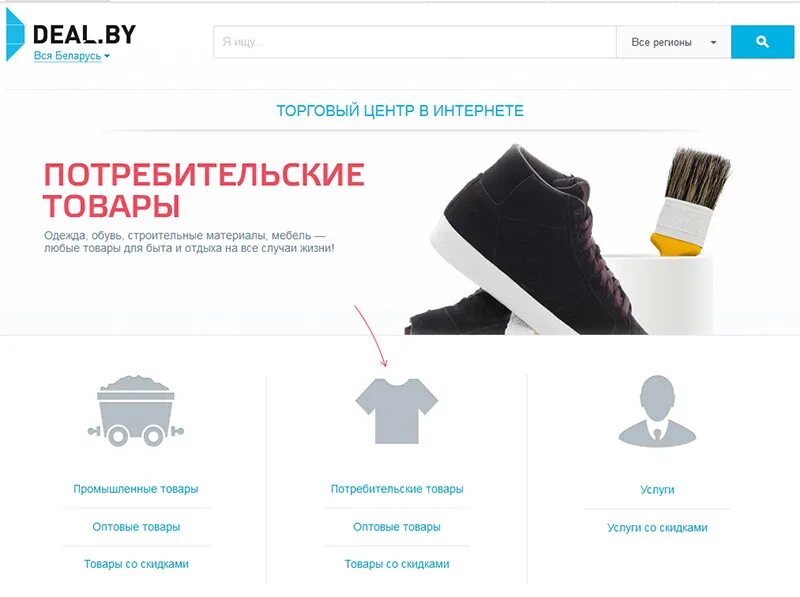Open the Все регионы dropdown
Image resolution: width=800 pixels, height=597 pixels.
click(673, 42)
